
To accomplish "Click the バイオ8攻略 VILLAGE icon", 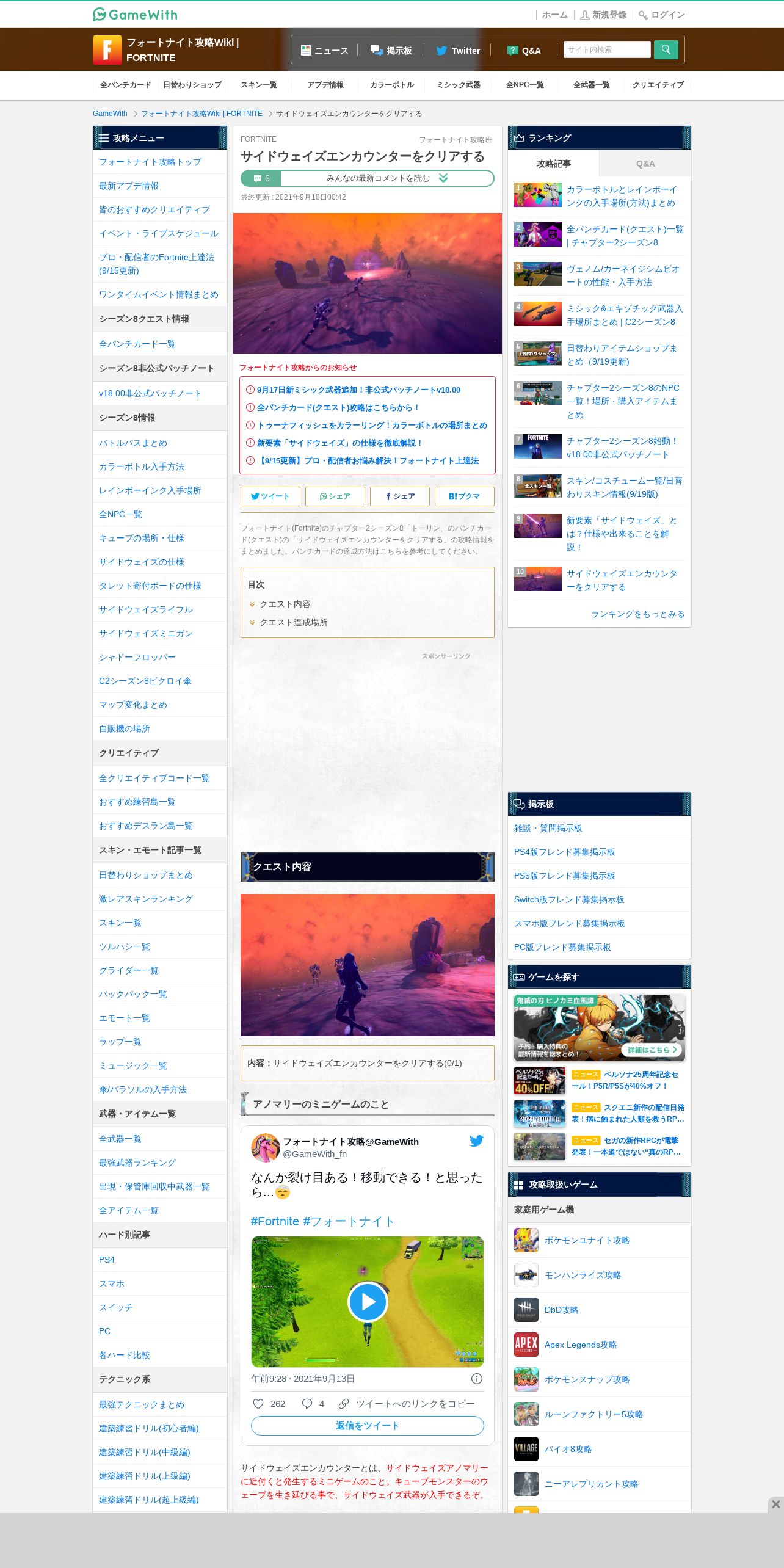I will coord(526,1449).
